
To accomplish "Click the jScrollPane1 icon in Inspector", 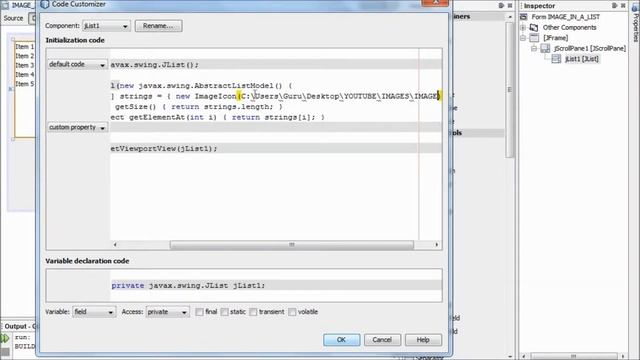I will (x=545, y=49).
